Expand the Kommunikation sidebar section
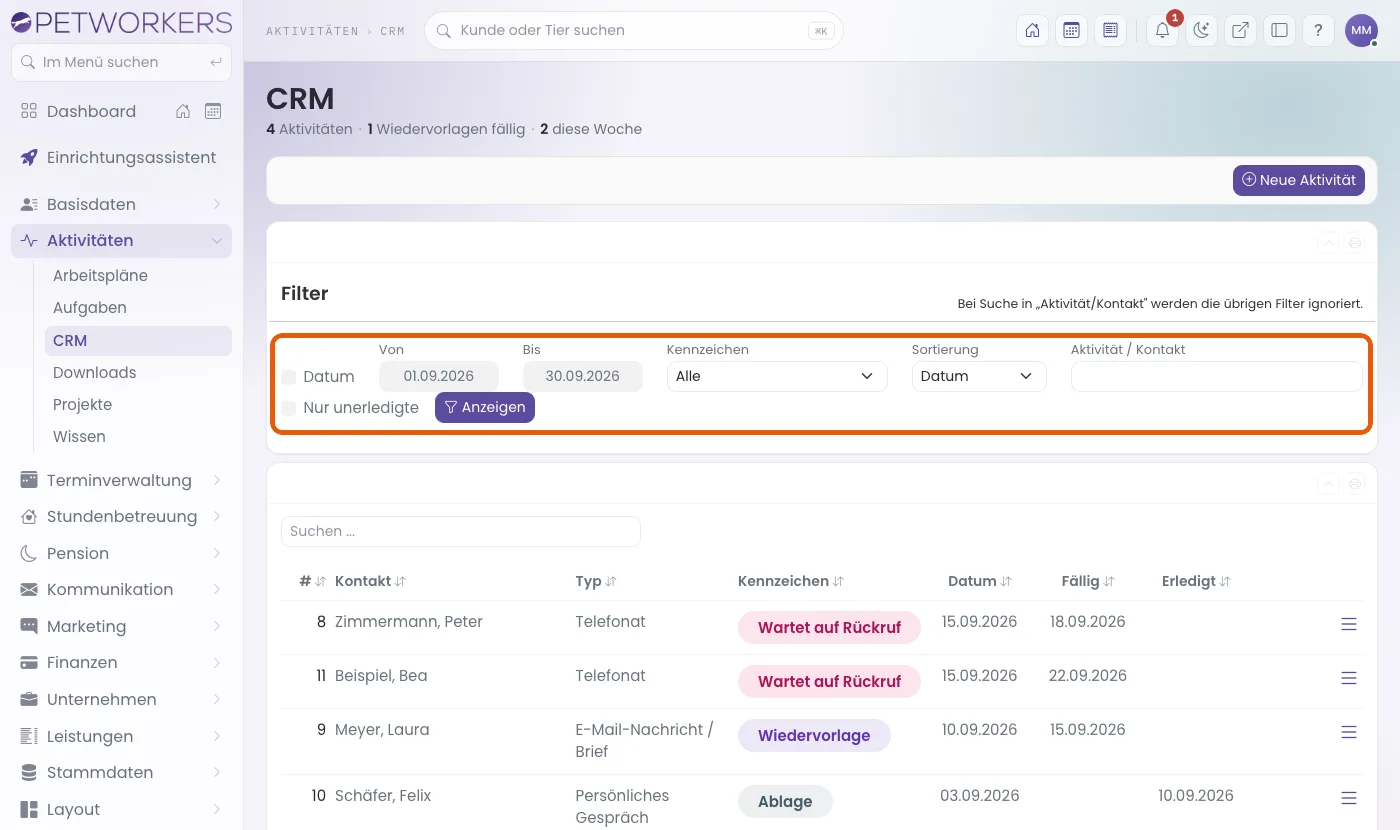Screen dimensions: 1400x830 coord(121,589)
